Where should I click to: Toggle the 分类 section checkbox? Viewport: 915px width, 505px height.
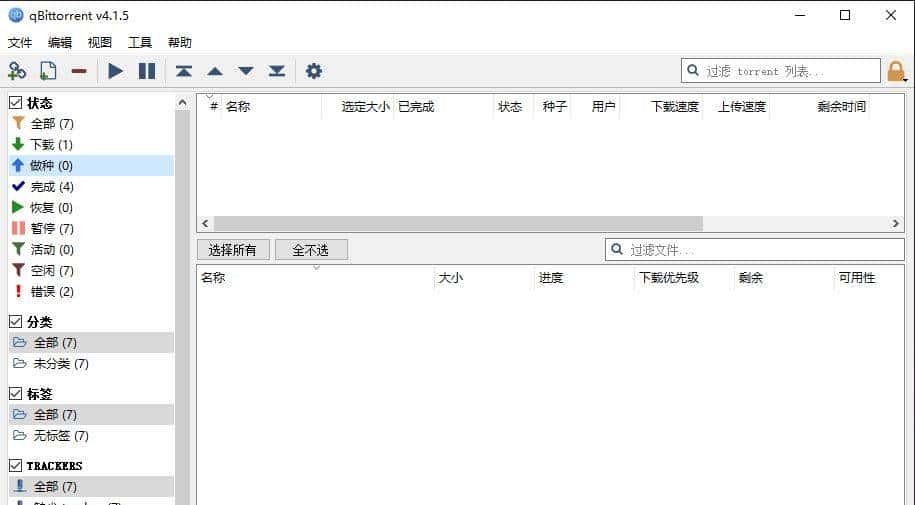pyautogui.click(x=16, y=322)
